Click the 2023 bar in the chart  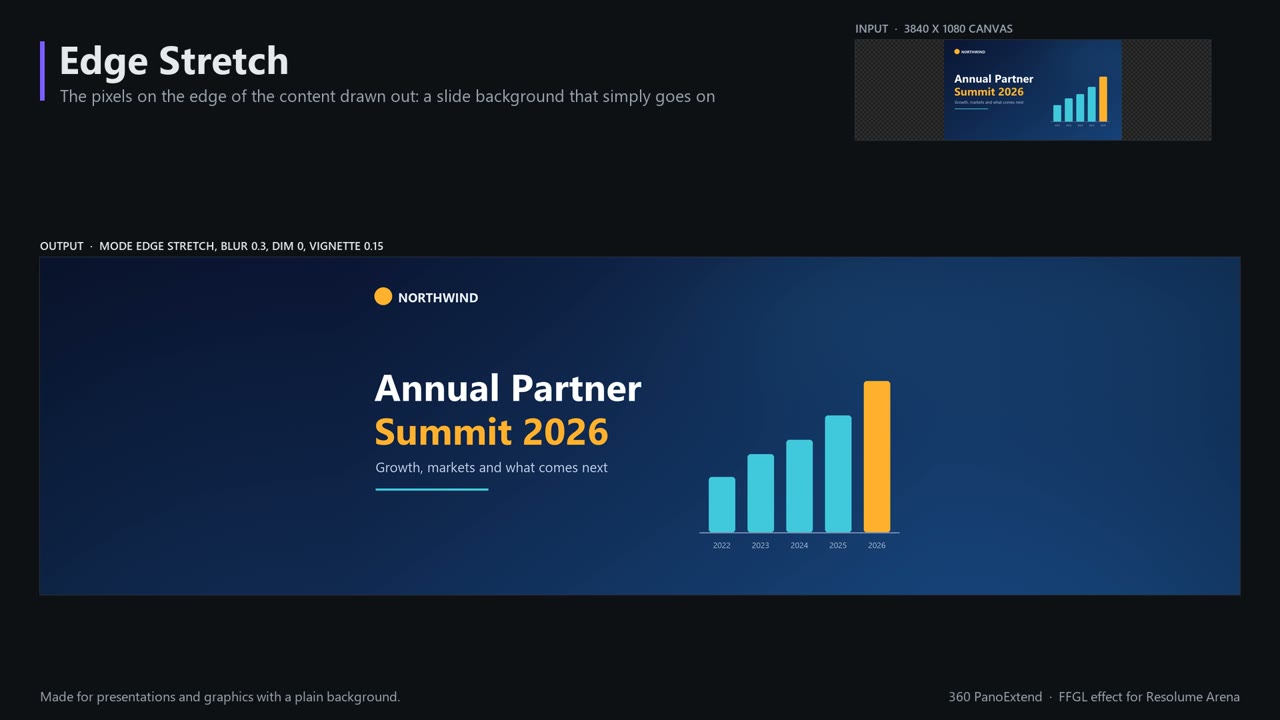click(x=760, y=493)
